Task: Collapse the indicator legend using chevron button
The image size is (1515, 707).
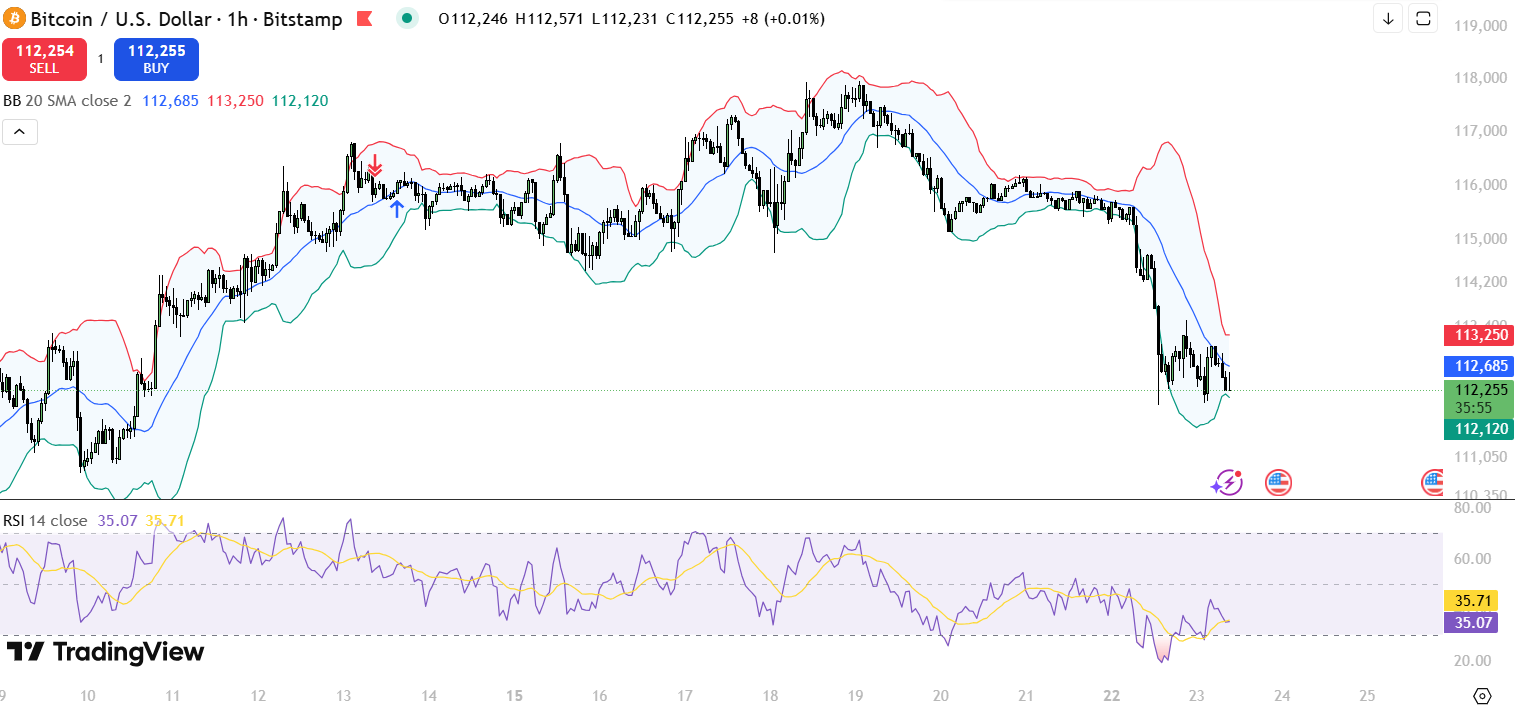Action: point(20,131)
